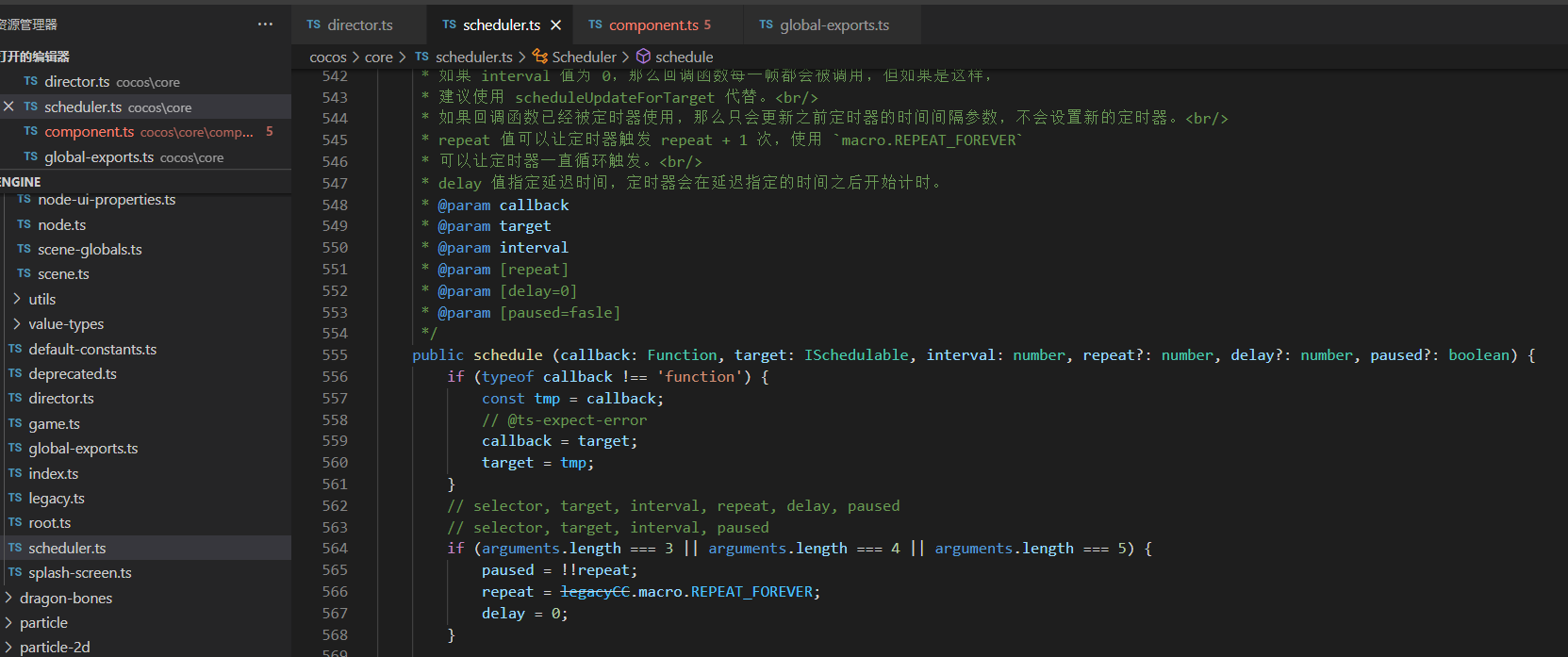Open the explorer panel more actions ellipsis
1568x657 pixels.
click(x=265, y=25)
